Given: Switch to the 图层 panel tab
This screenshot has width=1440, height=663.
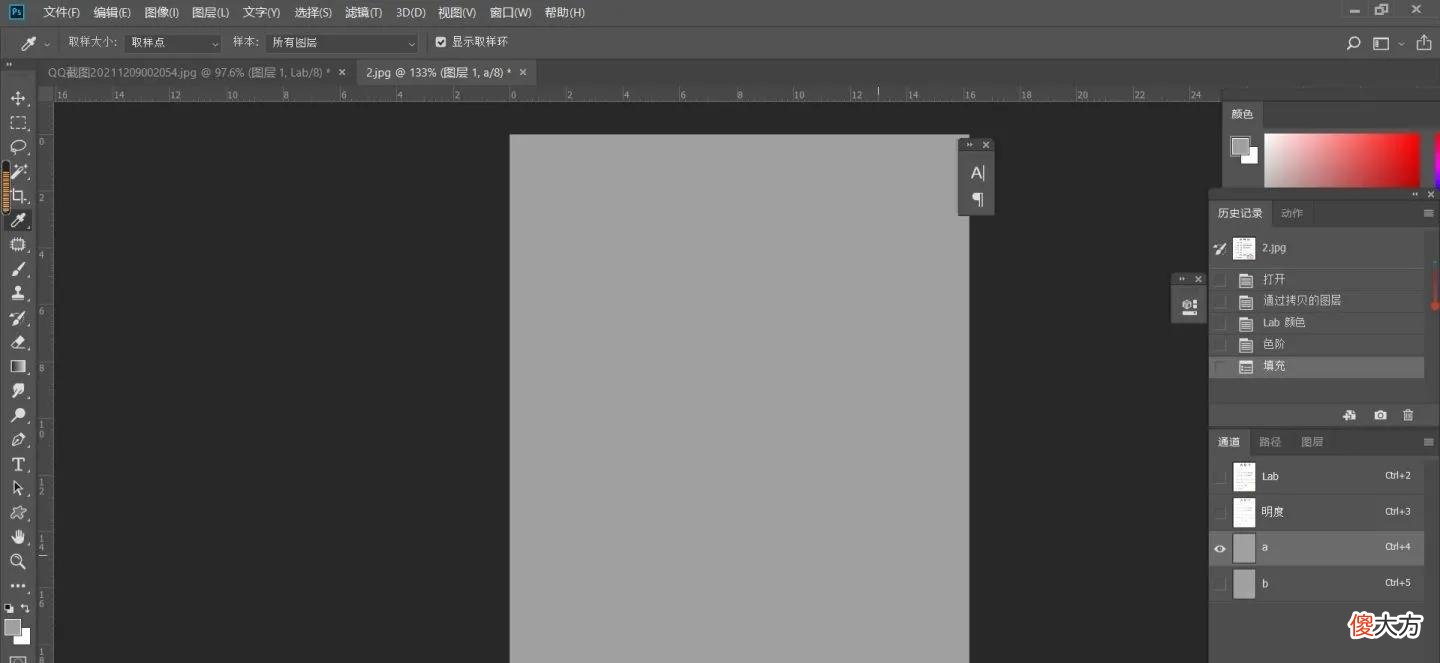Looking at the screenshot, I should [x=1312, y=442].
